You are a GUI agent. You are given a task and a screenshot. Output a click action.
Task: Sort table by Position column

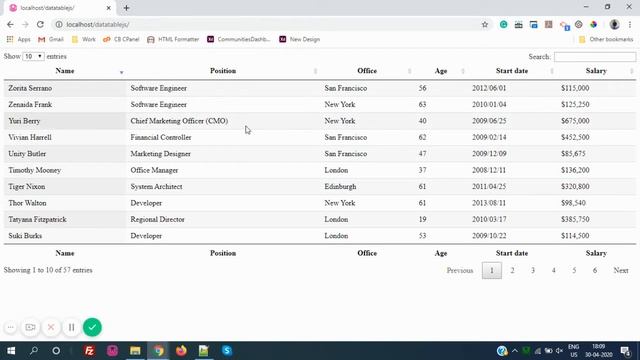(x=223, y=71)
